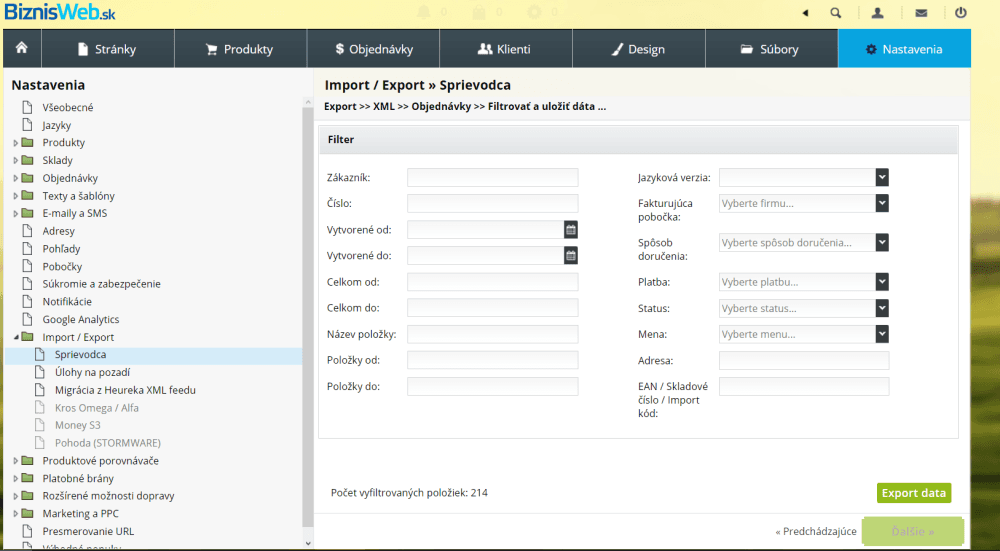The height and width of the screenshot is (551, 1000).
Task: Open the Design tab
Action: 638,48
